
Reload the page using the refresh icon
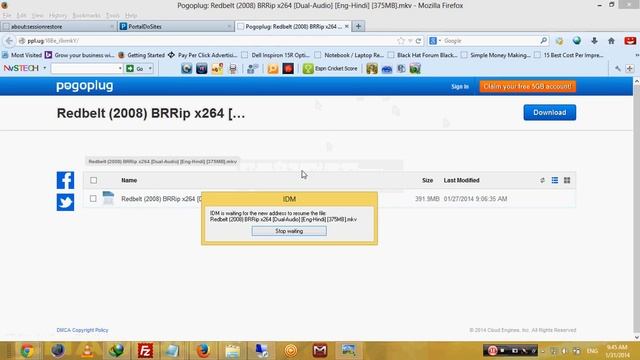point(418,41)
